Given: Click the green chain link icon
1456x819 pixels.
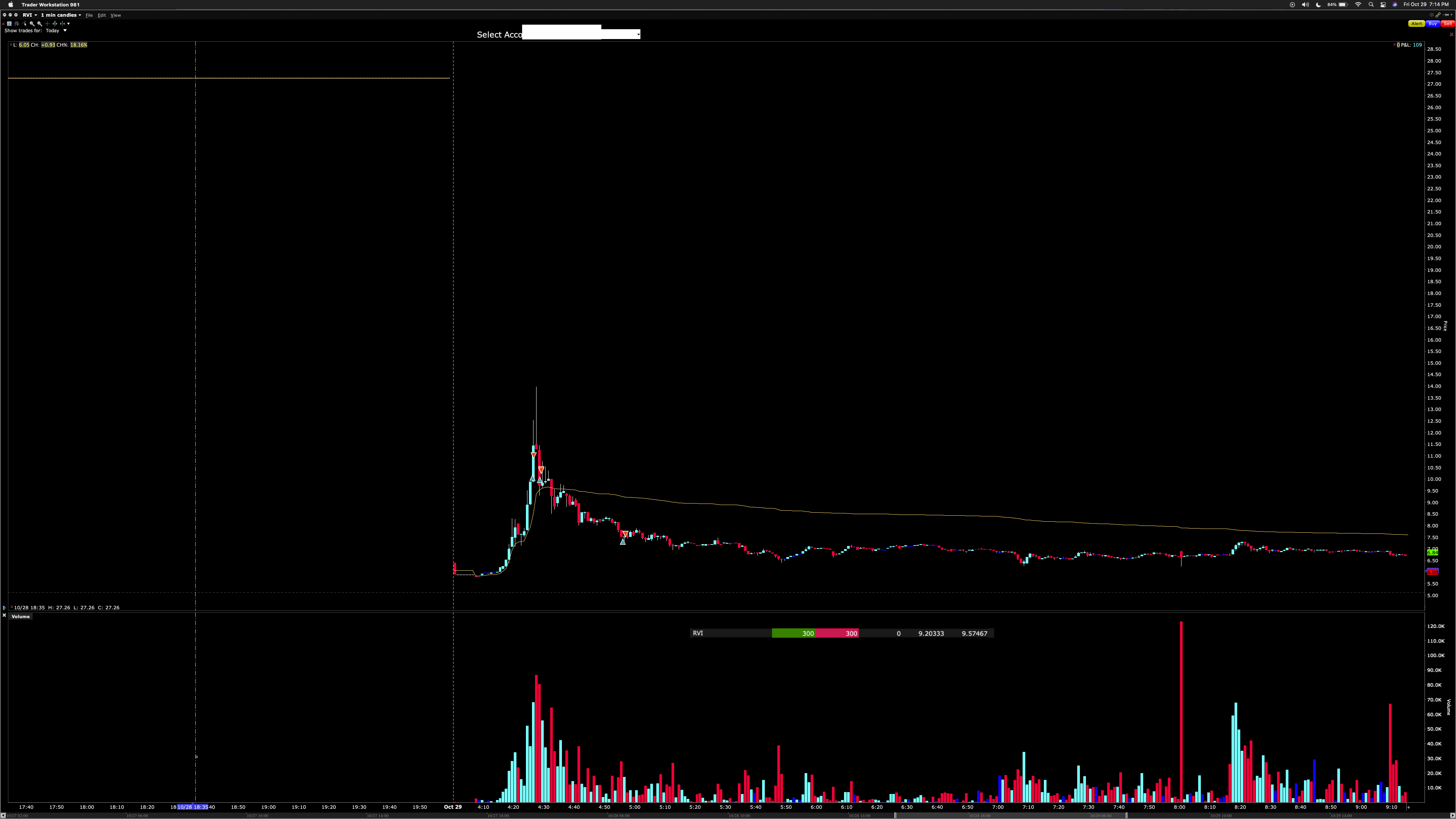Looking at the screenshot, I should [x=1438, y=15].
